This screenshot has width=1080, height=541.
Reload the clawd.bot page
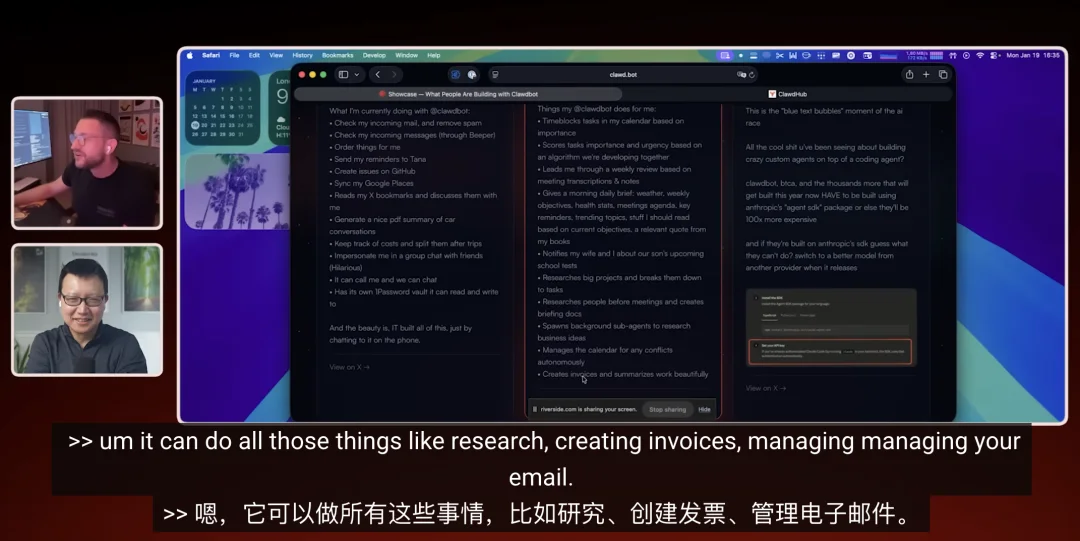click(x=751, y=74)
